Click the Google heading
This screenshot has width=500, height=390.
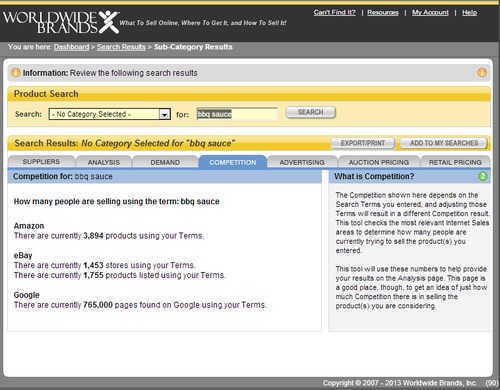tap(27, 295)
